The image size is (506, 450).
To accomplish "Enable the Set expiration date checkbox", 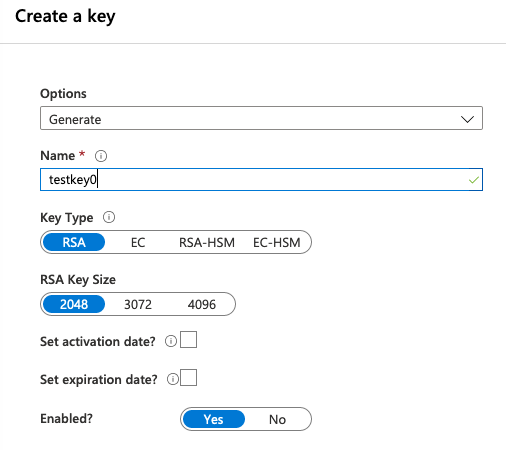I will click(188, 378).
